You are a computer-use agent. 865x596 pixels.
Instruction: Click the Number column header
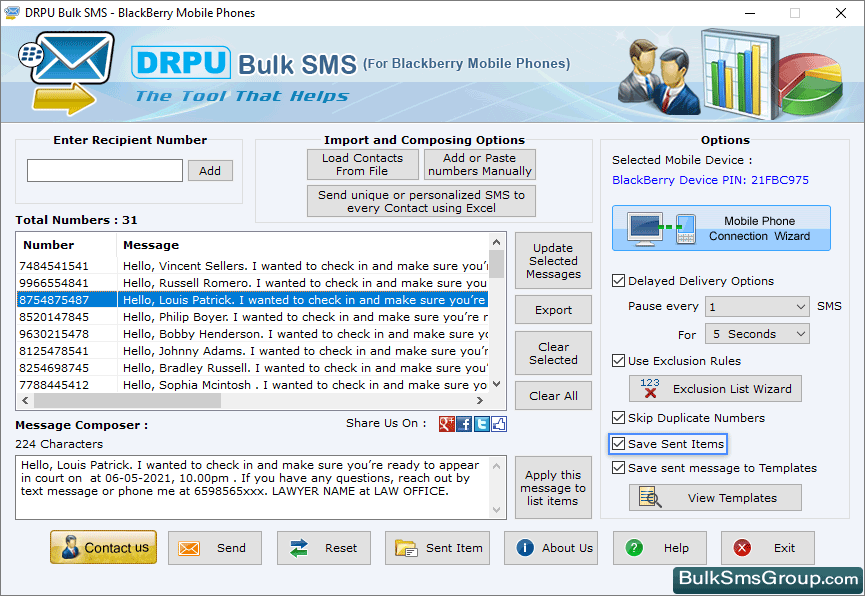click(x=67, y=245)
